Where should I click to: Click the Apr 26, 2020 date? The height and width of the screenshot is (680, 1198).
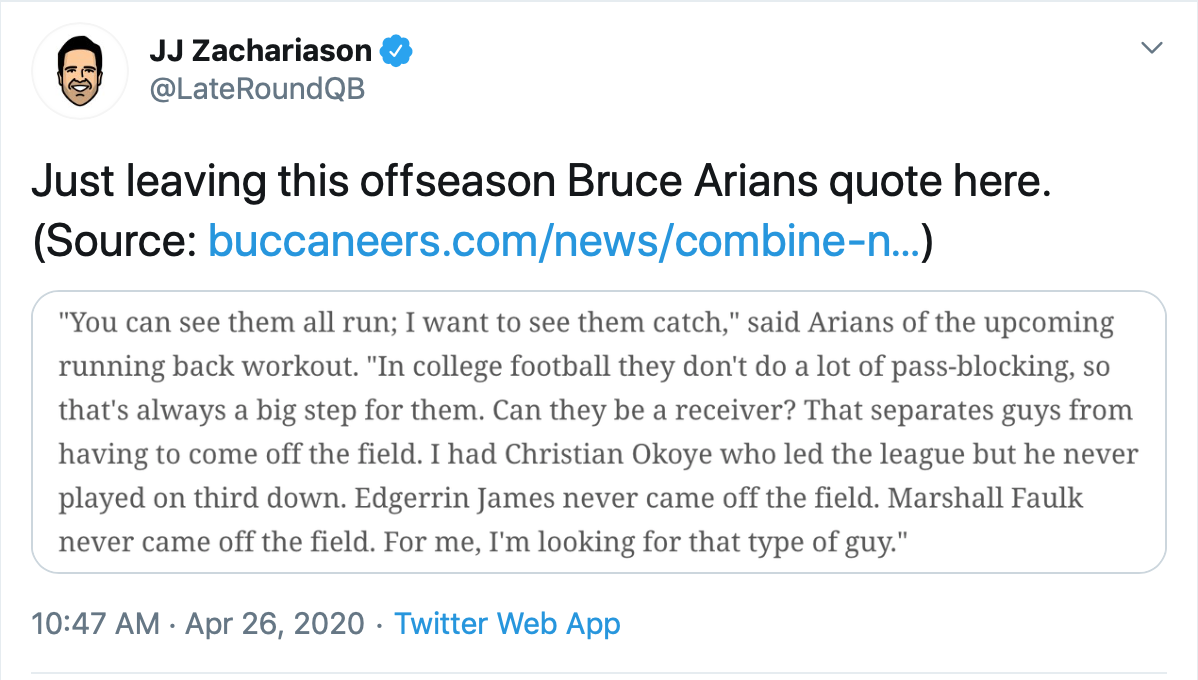[x=275, y=624]
